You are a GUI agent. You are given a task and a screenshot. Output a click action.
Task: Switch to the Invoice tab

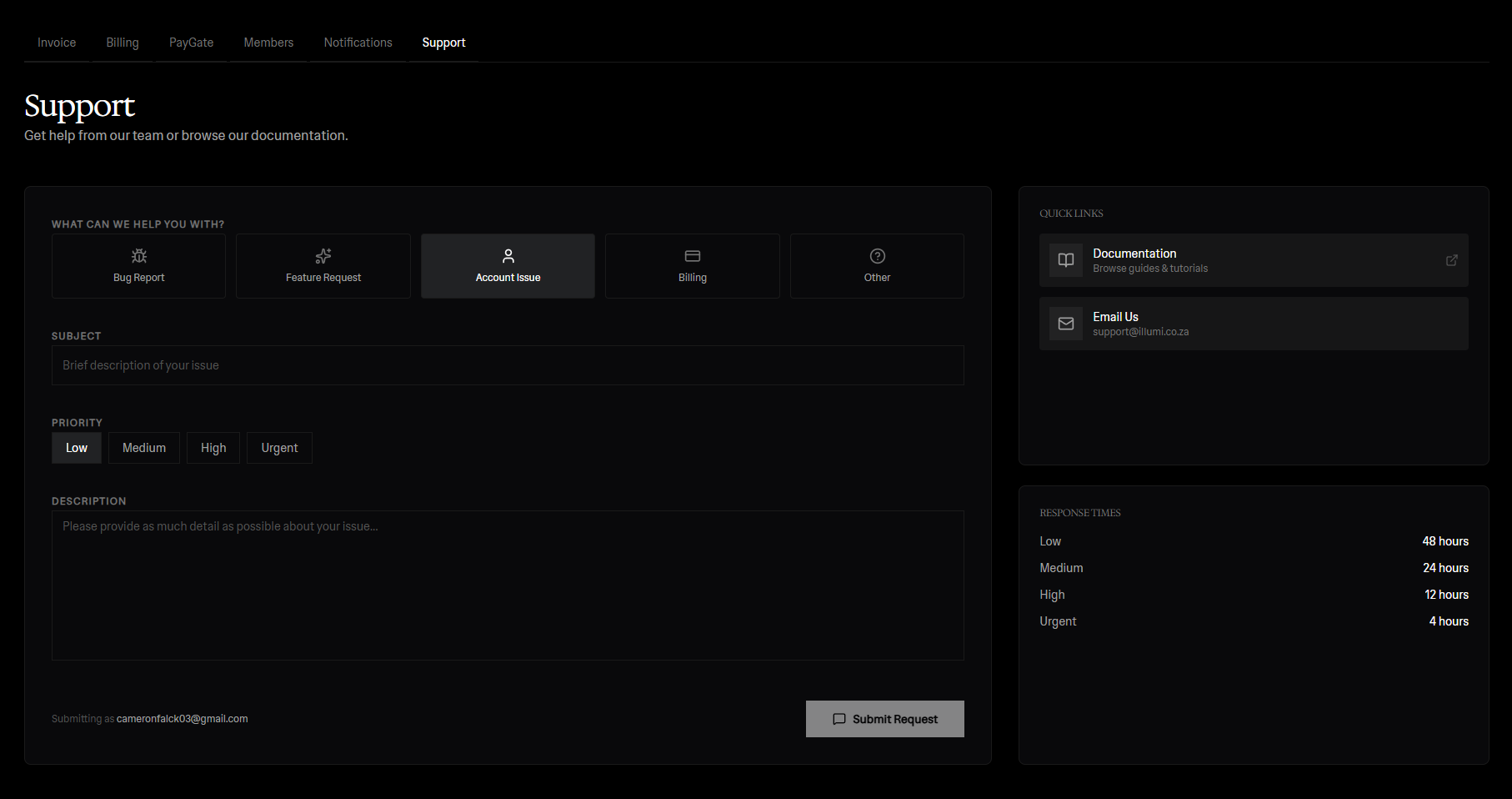tap(57, 43)
